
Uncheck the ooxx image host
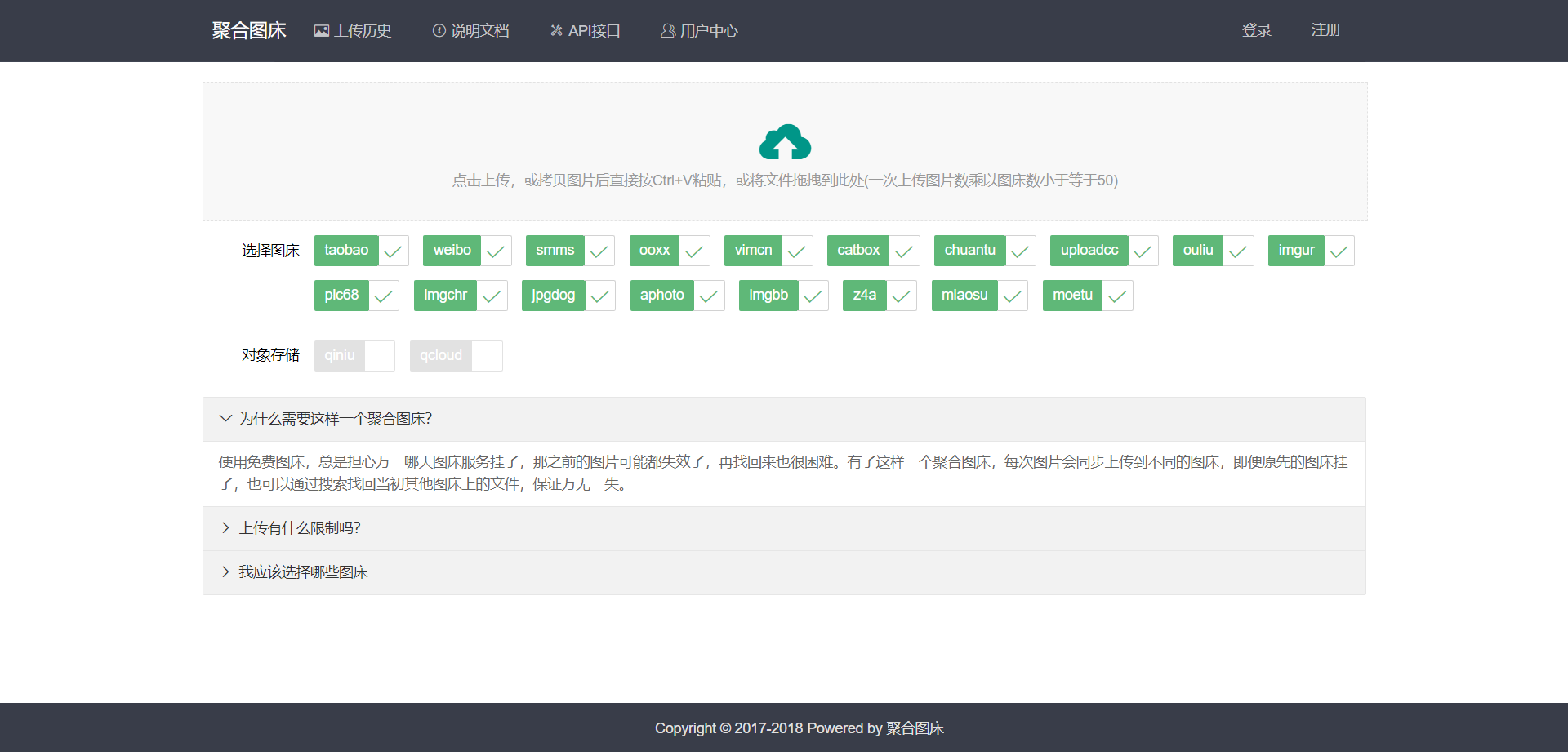tap(670, 251)
